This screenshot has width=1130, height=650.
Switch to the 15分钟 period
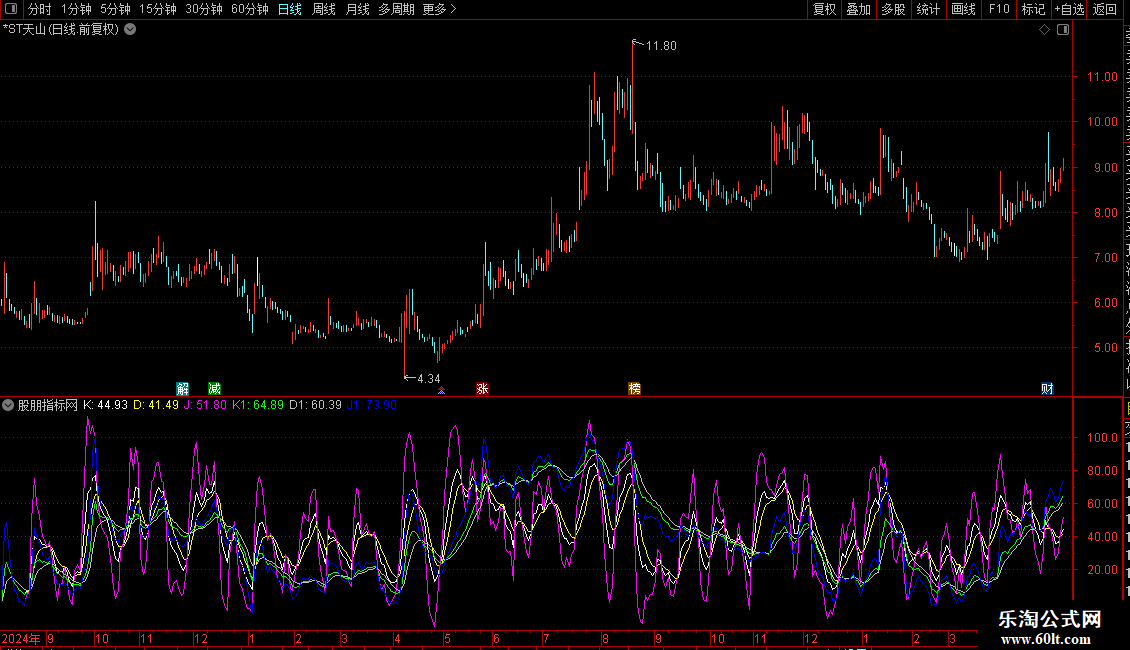click(x=158, y=9)
